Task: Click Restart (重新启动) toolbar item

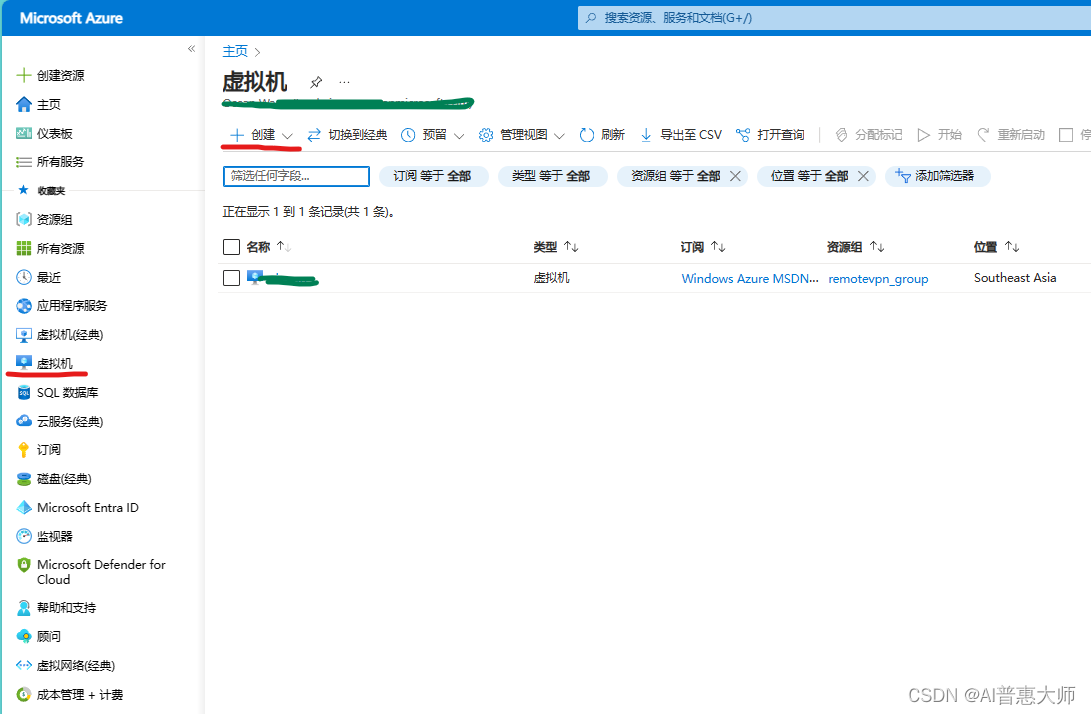Action: click(1011, 134)
